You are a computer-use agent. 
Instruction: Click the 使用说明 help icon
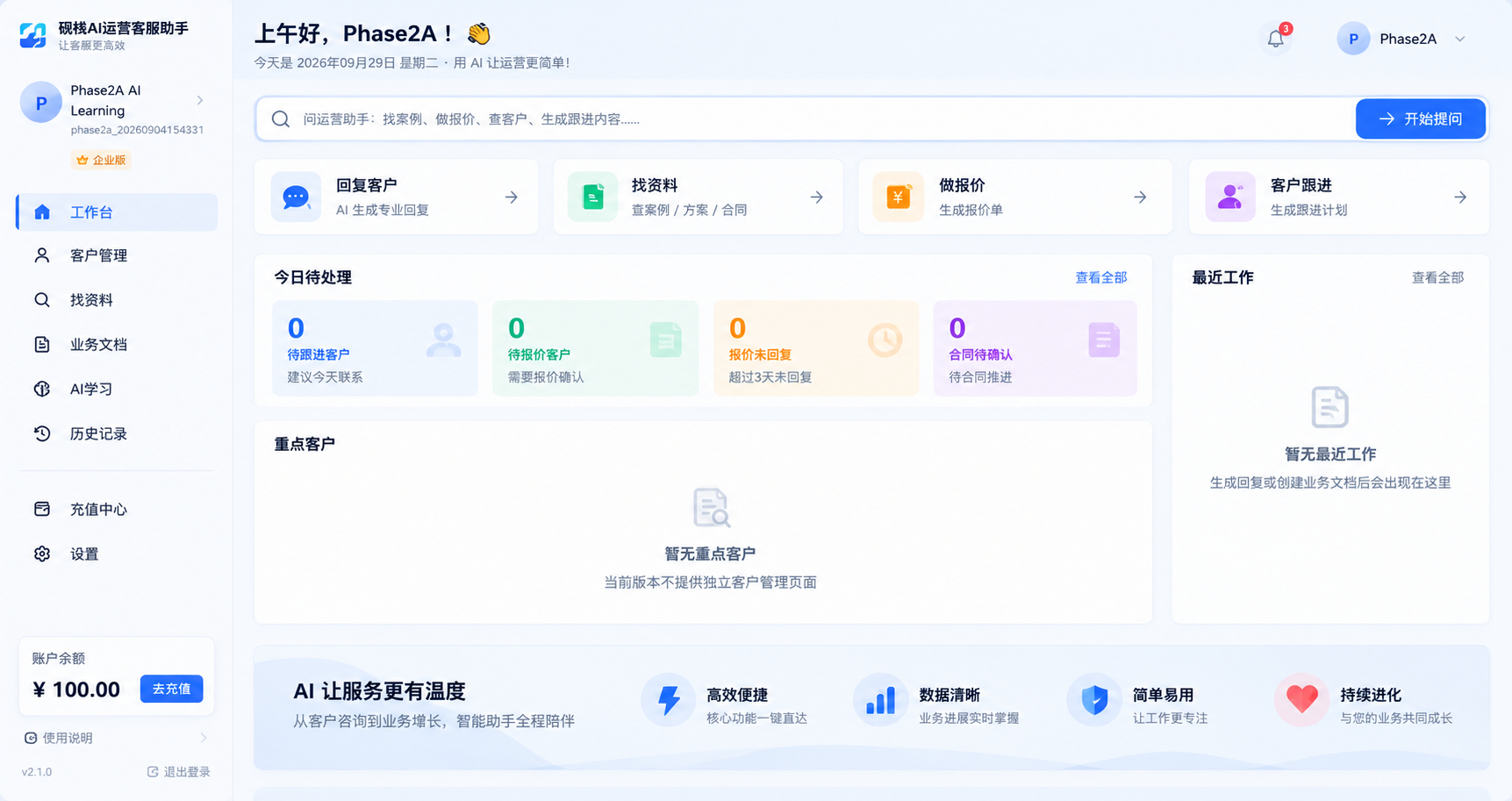coord(31,738)
